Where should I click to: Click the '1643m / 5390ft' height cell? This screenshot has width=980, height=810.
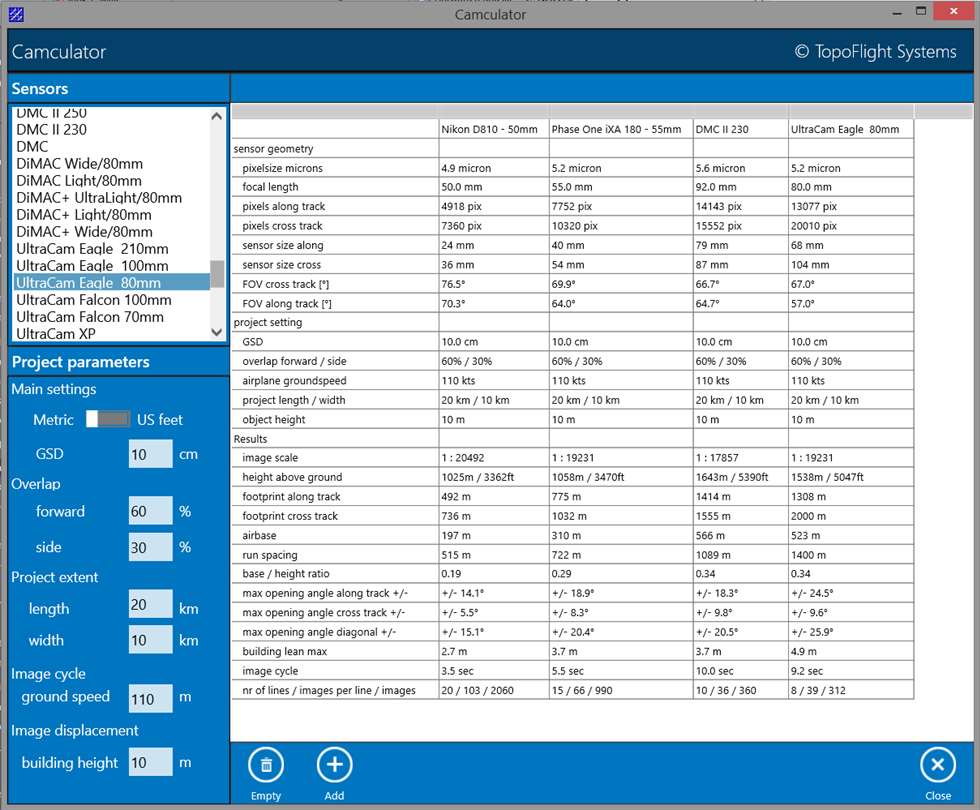pos(741,477)
